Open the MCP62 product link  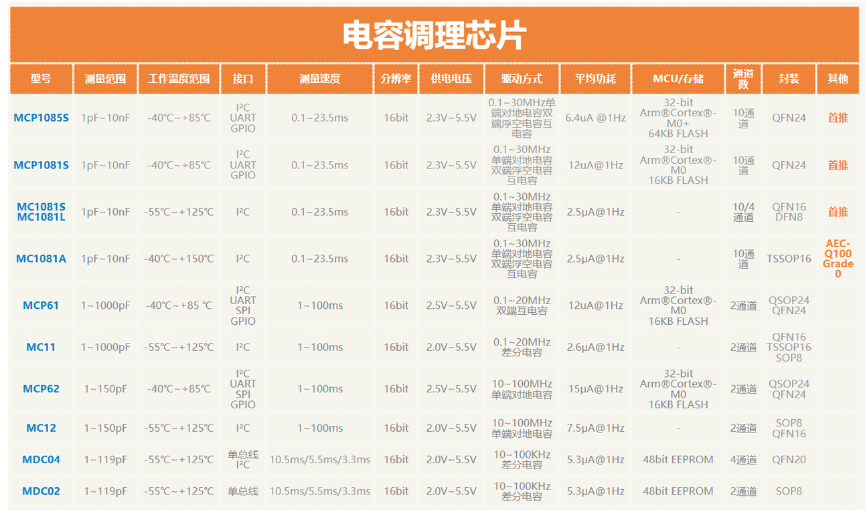coord(41,389)
